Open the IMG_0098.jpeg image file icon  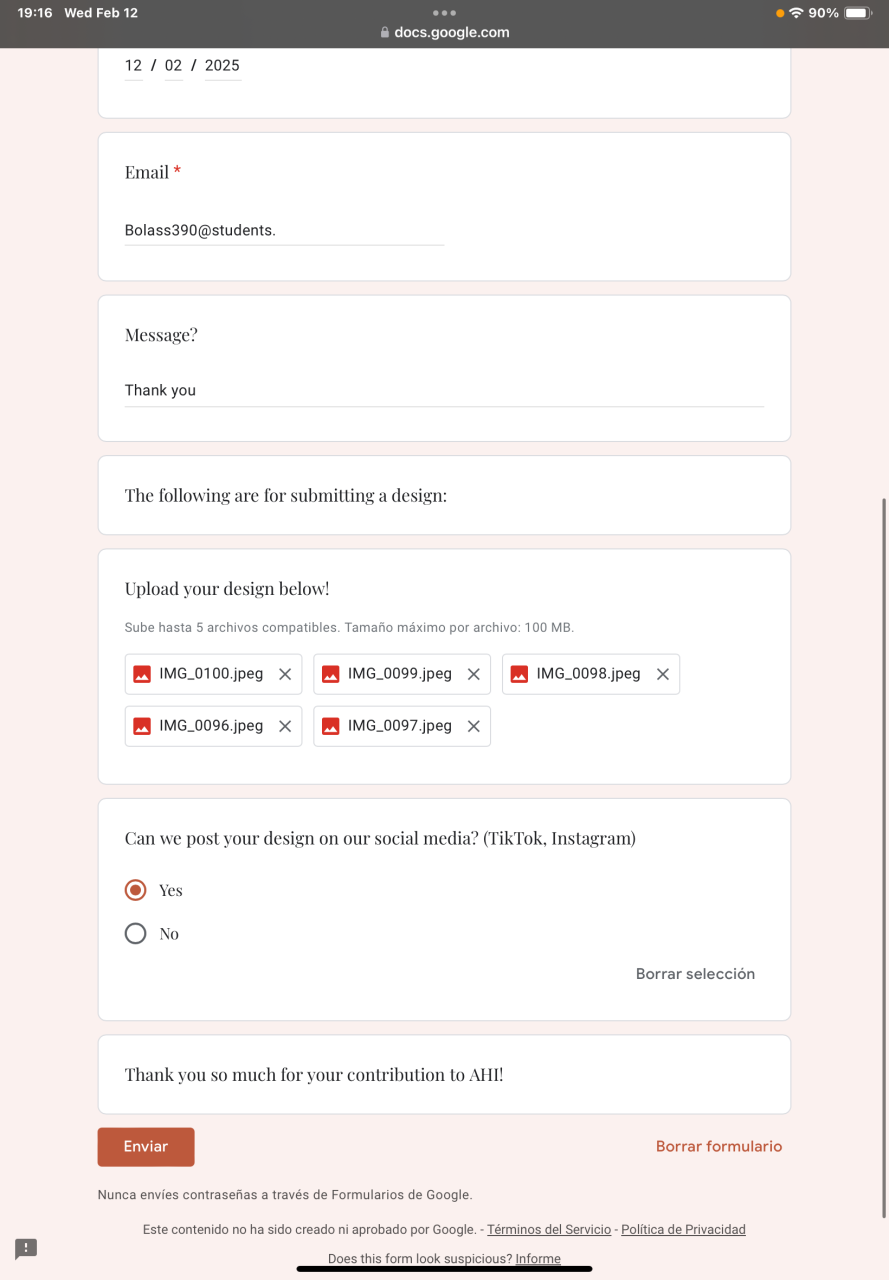tap(519, 674)
